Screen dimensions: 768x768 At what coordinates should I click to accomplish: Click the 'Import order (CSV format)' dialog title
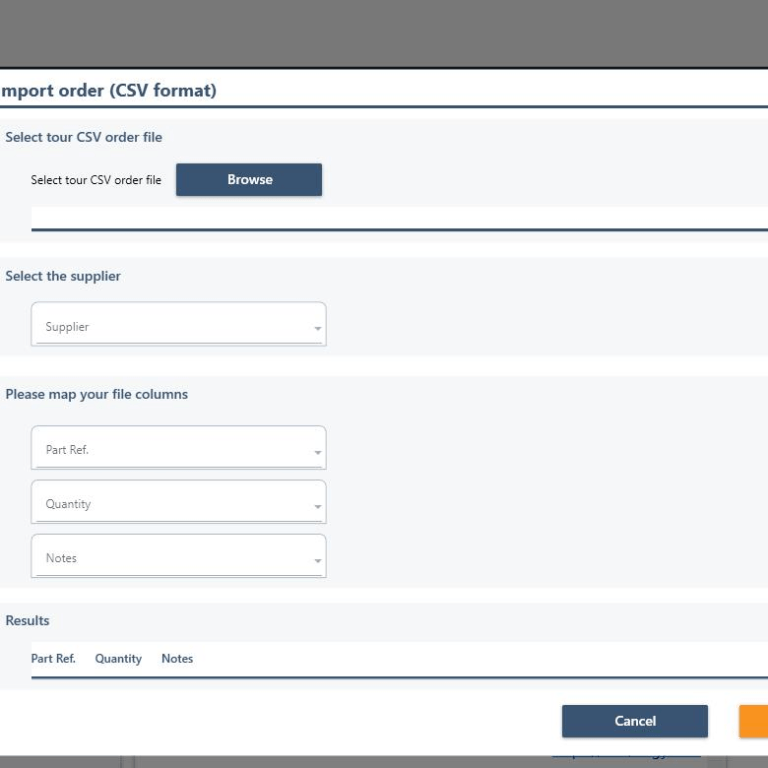(x=108, y=91)
